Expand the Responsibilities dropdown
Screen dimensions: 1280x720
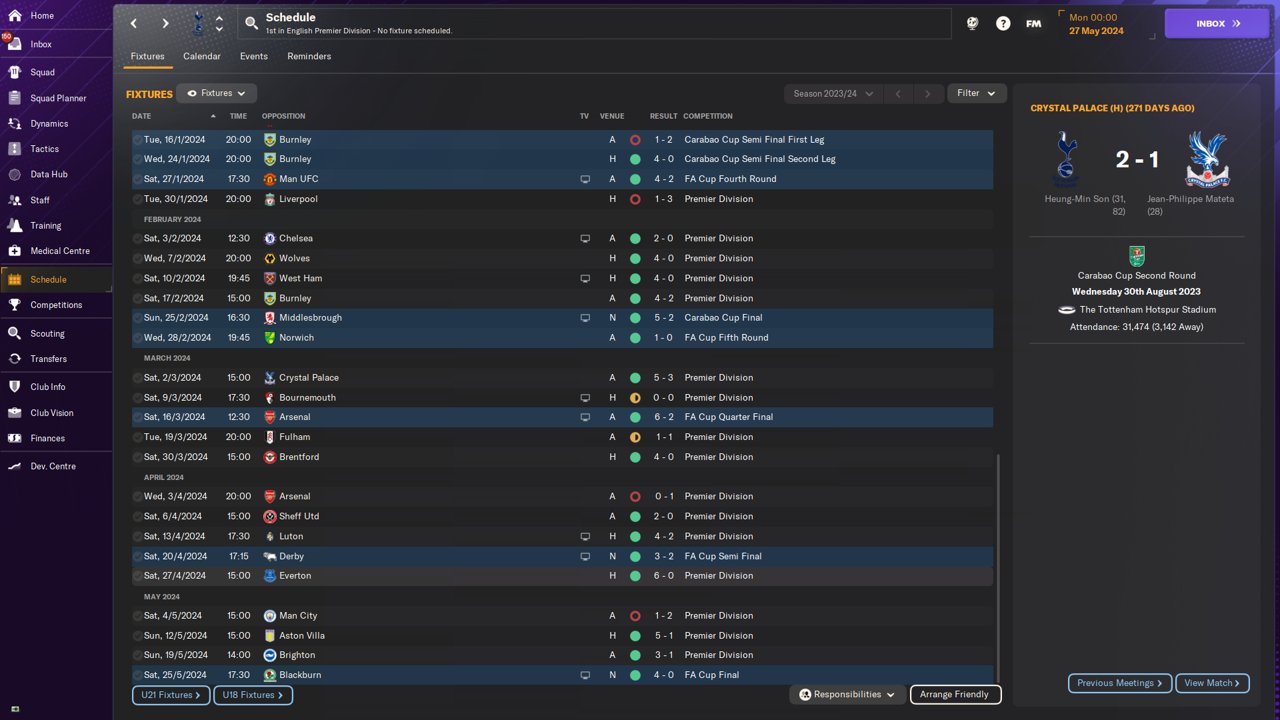(x=847, y=694)
